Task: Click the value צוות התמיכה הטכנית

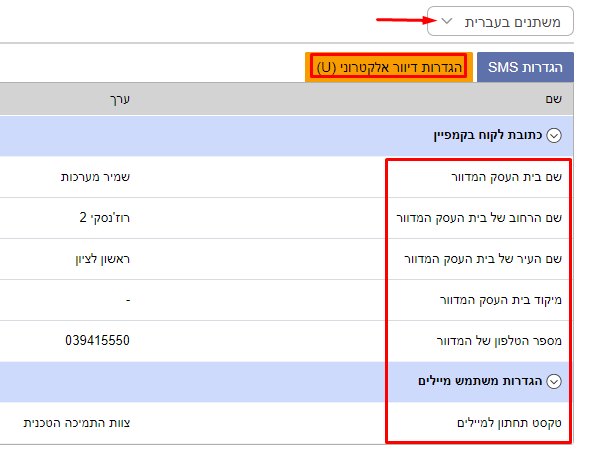Action: tap(77, 423)
